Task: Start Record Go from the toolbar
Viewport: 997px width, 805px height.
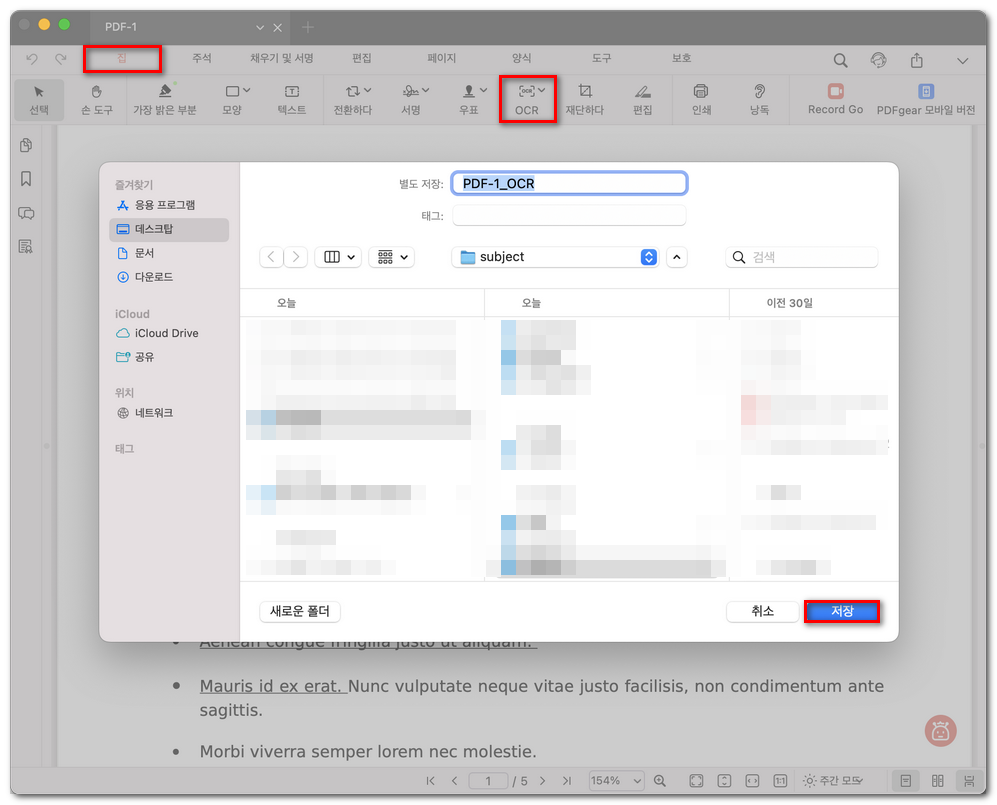Action: point(835,100)
